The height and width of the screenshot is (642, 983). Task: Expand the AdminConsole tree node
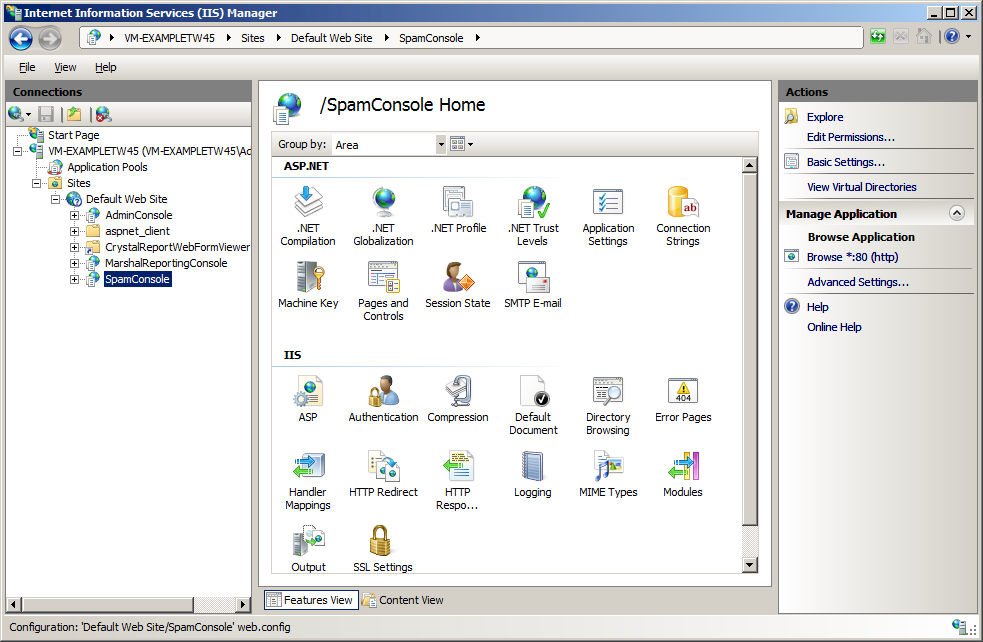[x=75, y=215]
